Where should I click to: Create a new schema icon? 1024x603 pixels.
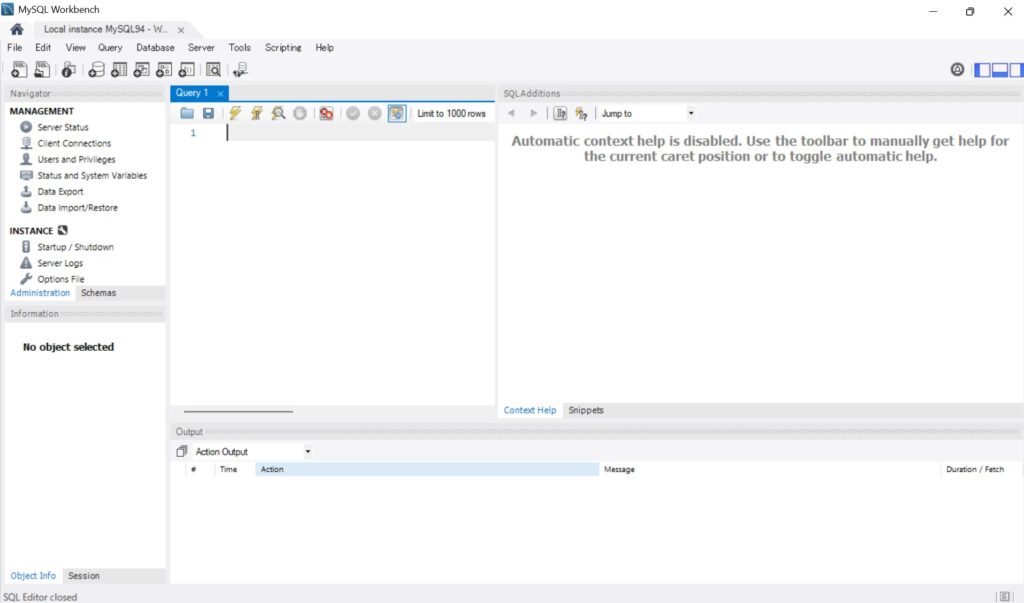point(96,69)
